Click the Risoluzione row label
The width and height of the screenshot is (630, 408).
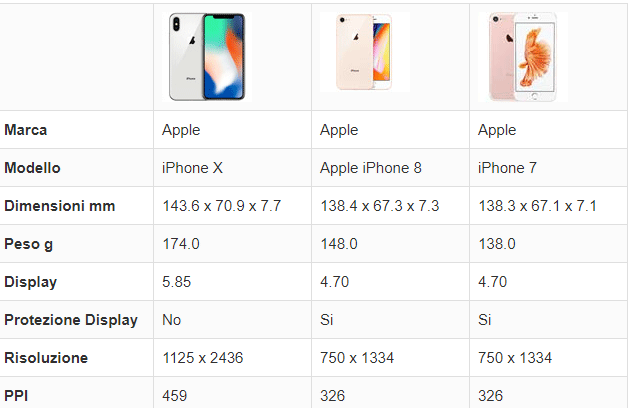(46, 358)
